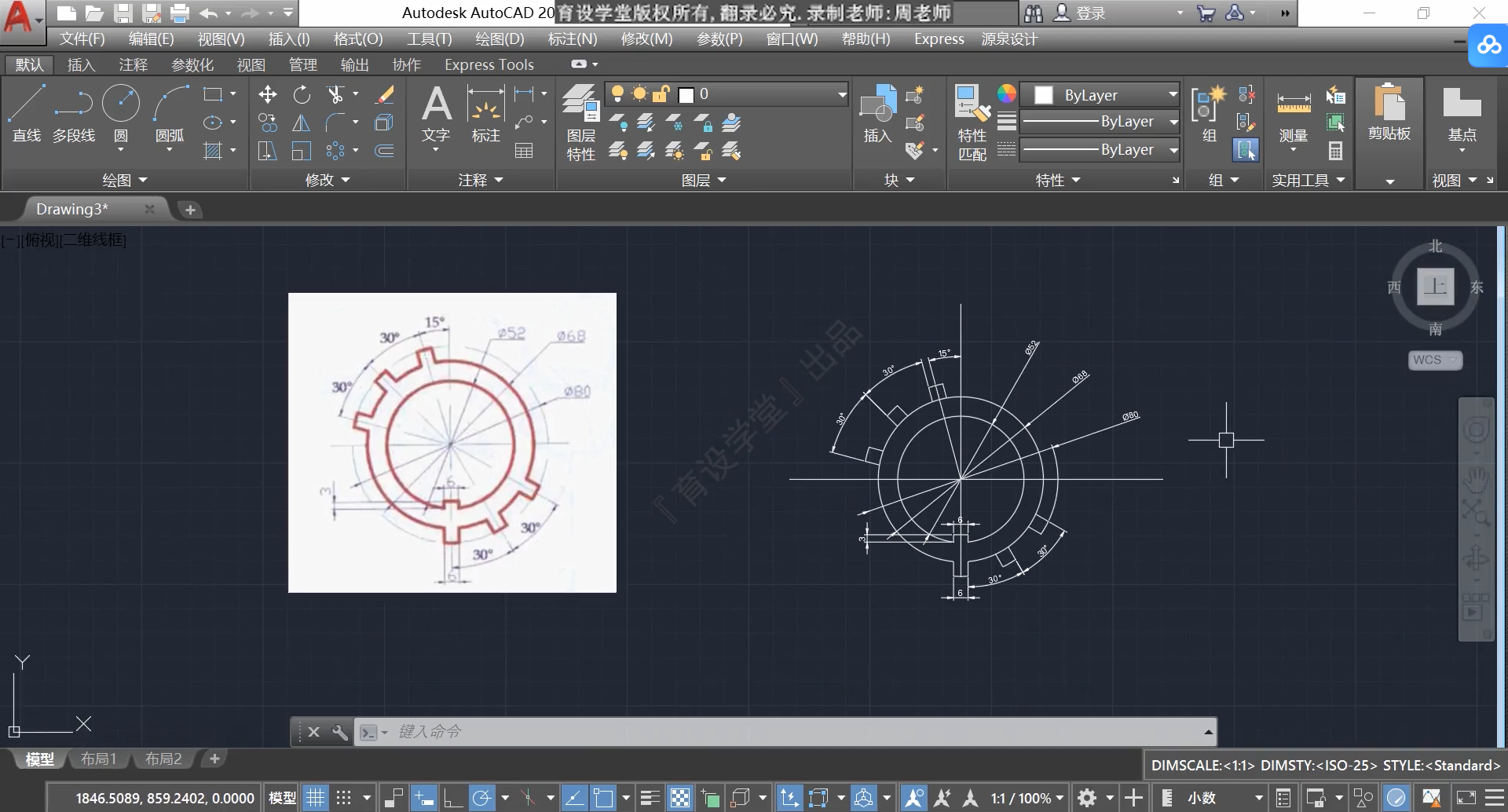
Task: Select the Arc (圆弧) tool
Action: 170,113
